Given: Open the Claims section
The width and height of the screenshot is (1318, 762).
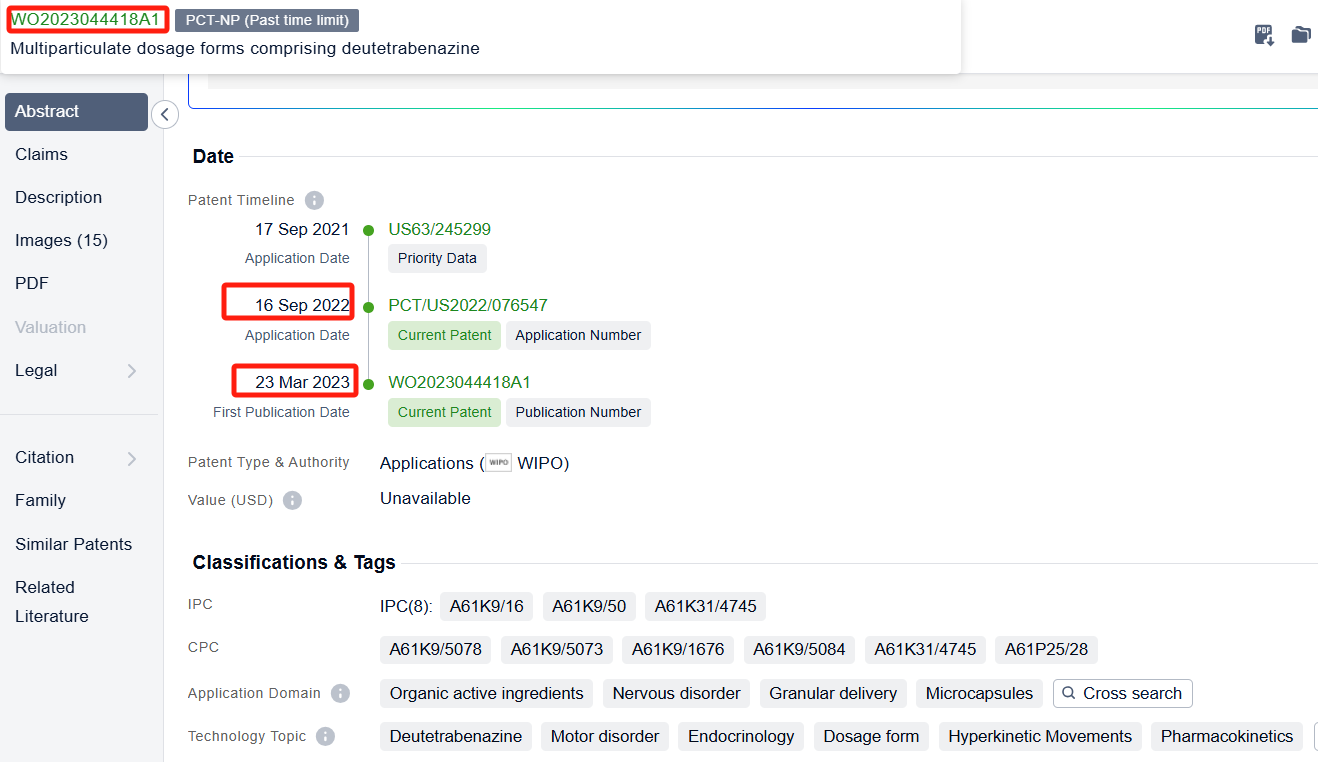Looking at the screenshot, I should [41, 154].
